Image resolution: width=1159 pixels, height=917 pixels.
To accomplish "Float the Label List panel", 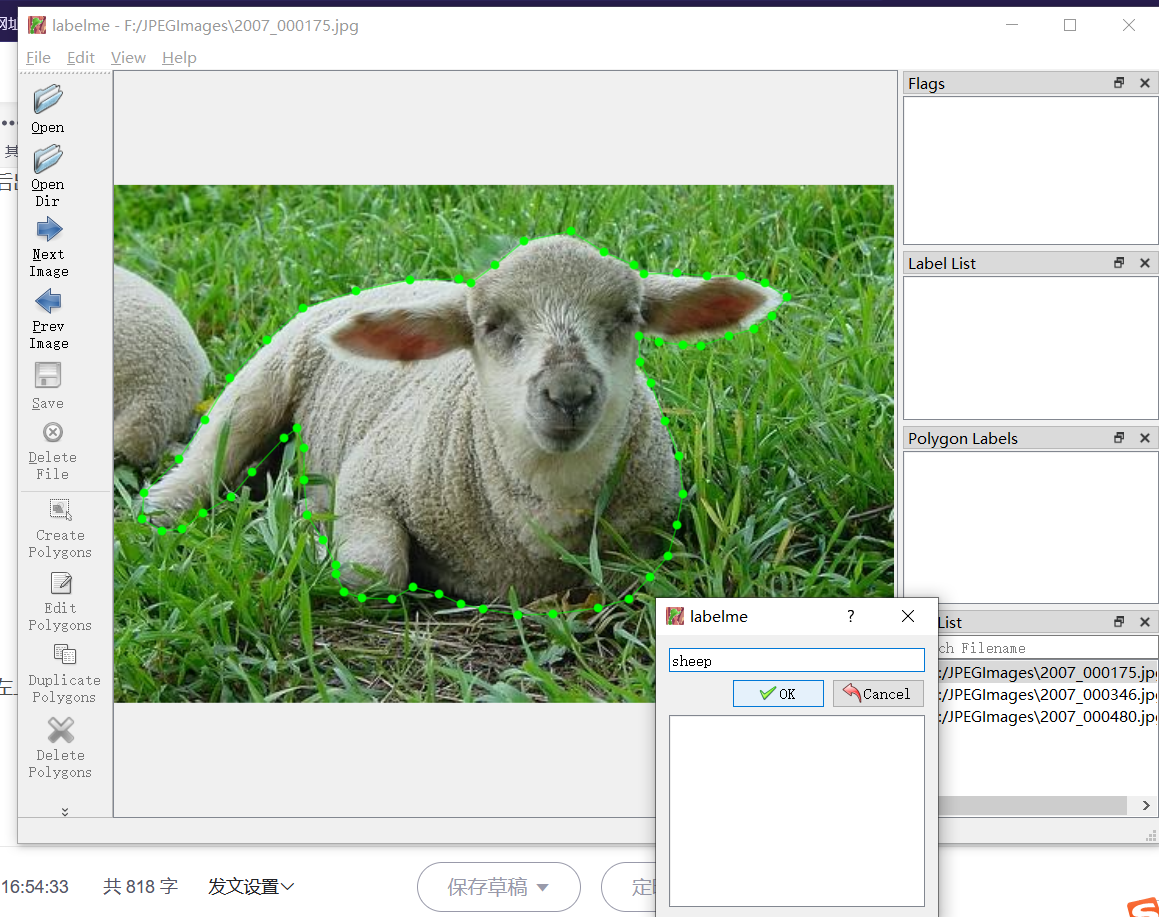I will coord(1118,263).
